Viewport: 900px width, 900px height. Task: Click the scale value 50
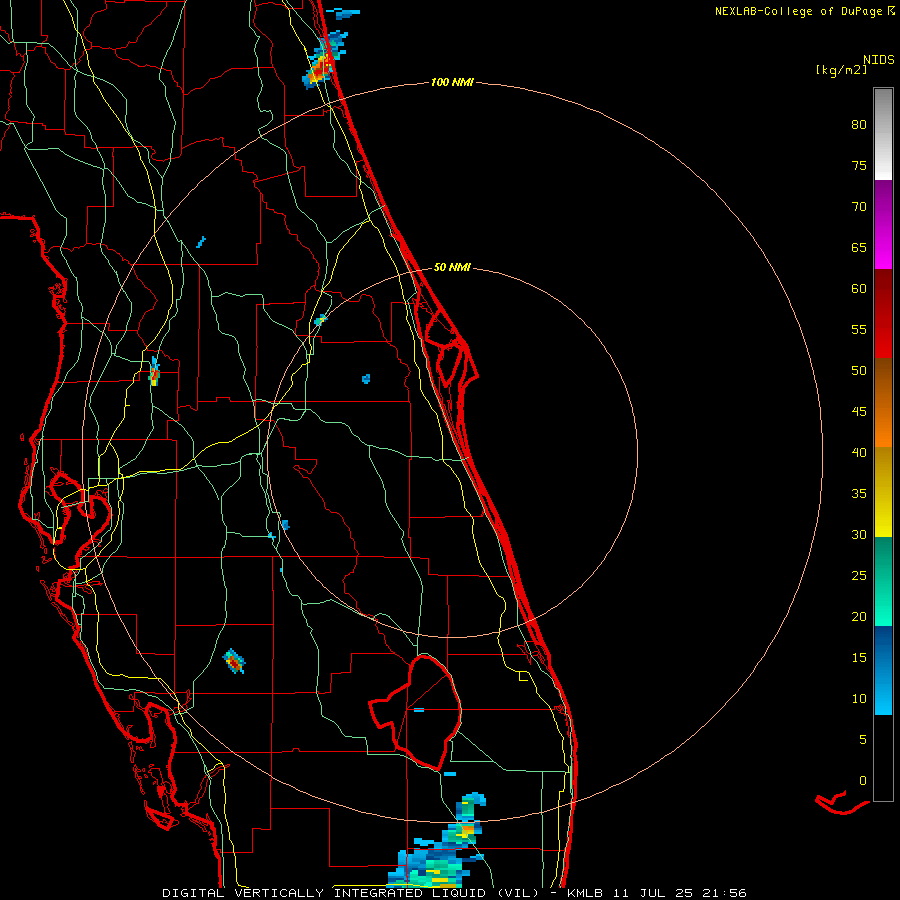(859, 371)
